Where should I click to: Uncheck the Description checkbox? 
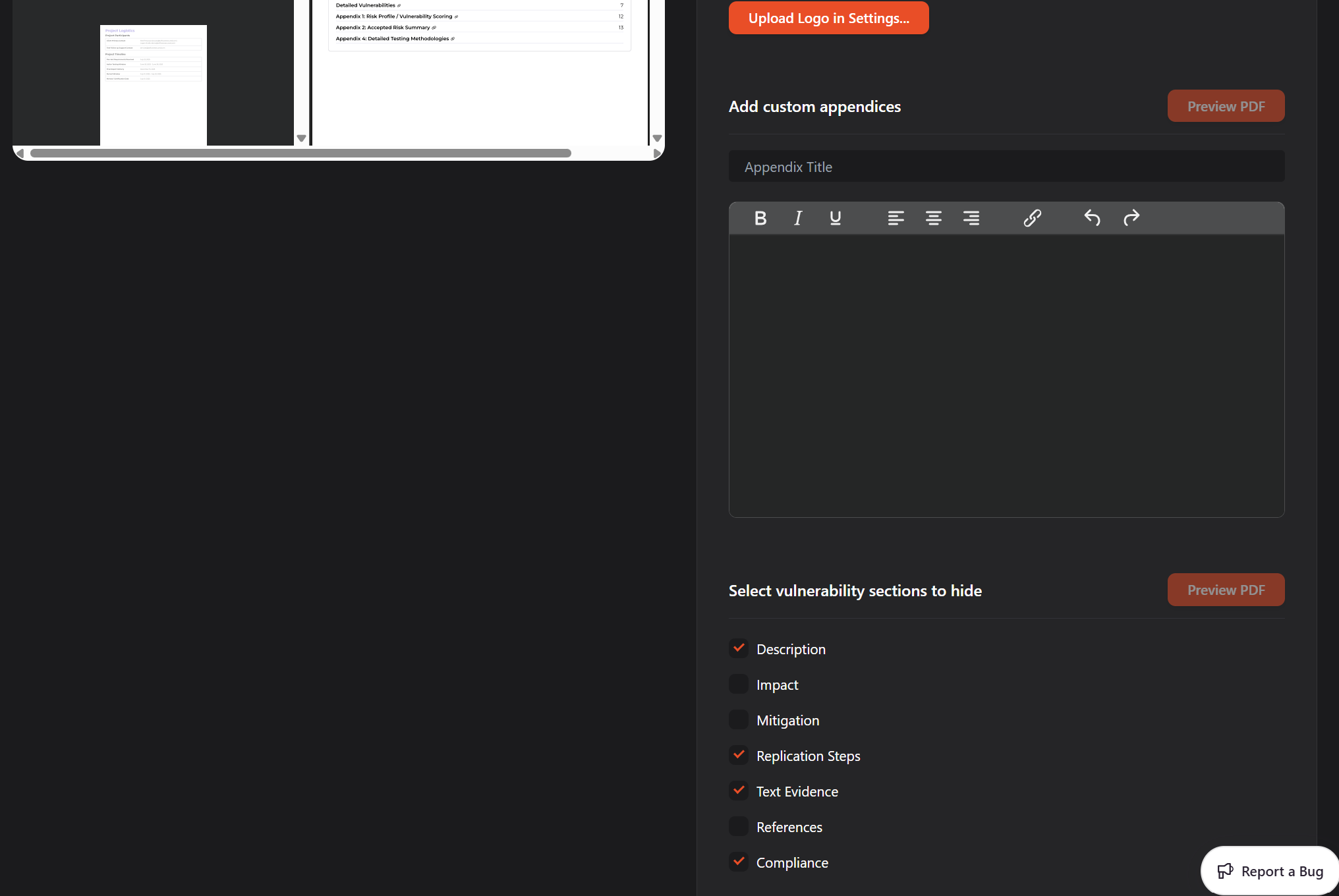739,648
